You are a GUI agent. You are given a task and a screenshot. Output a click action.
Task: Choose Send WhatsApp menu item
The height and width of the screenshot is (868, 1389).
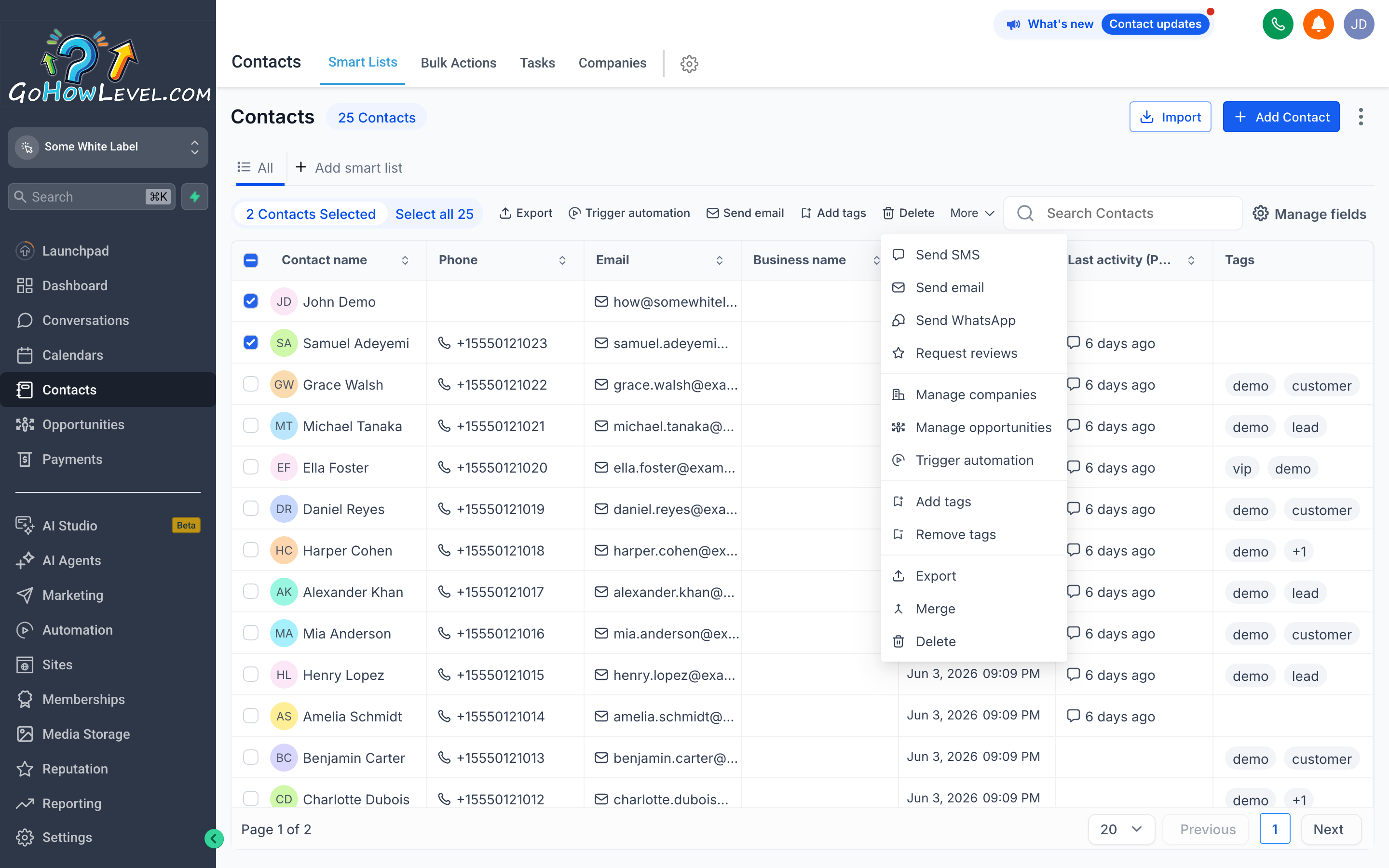pyautogui.click(x=973, y=320)
